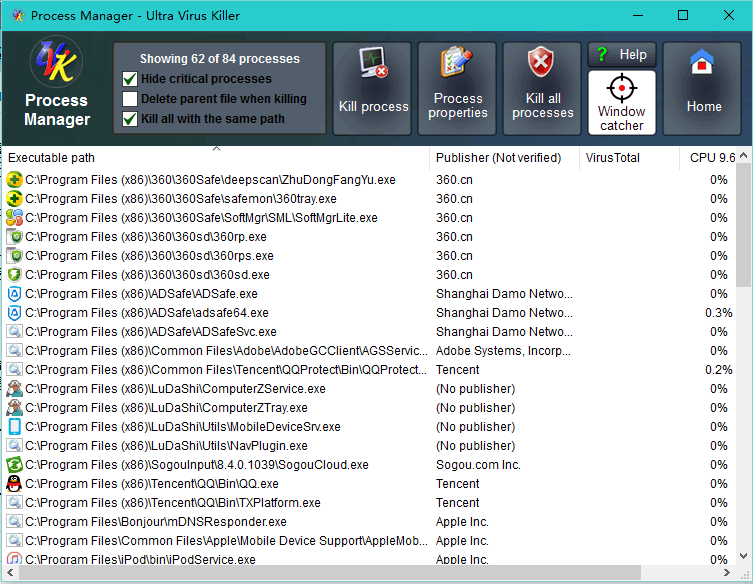Click the Kill all processes shield icon
This screenshot has width=753, height=584.
(x=542, y=65)
